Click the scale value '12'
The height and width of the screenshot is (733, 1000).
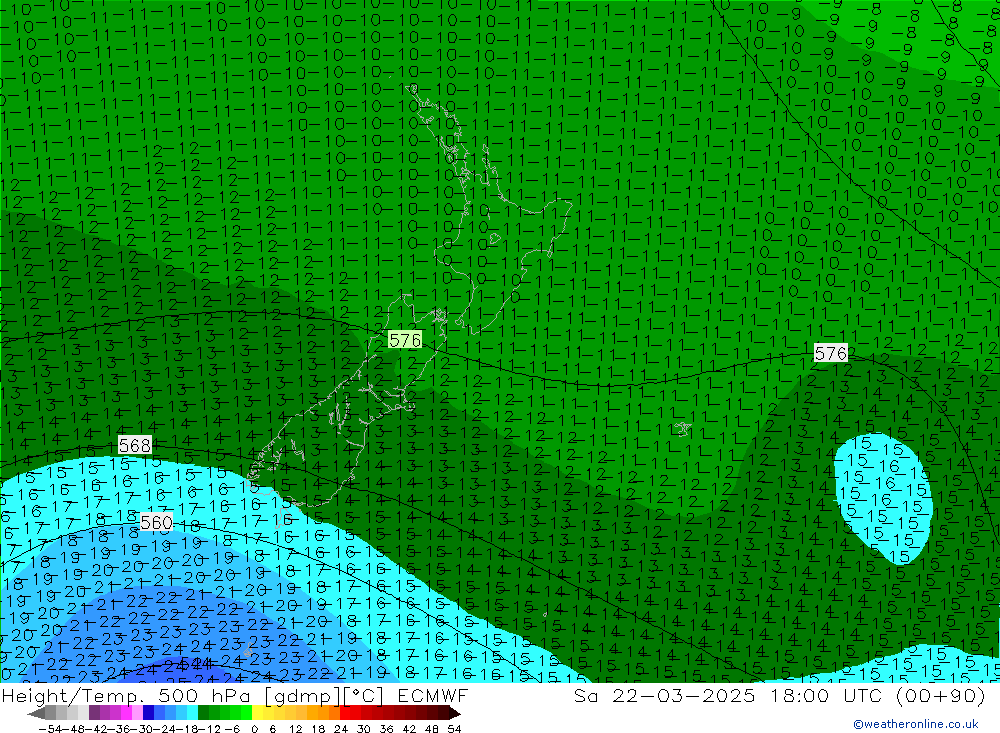pos(296,729)
